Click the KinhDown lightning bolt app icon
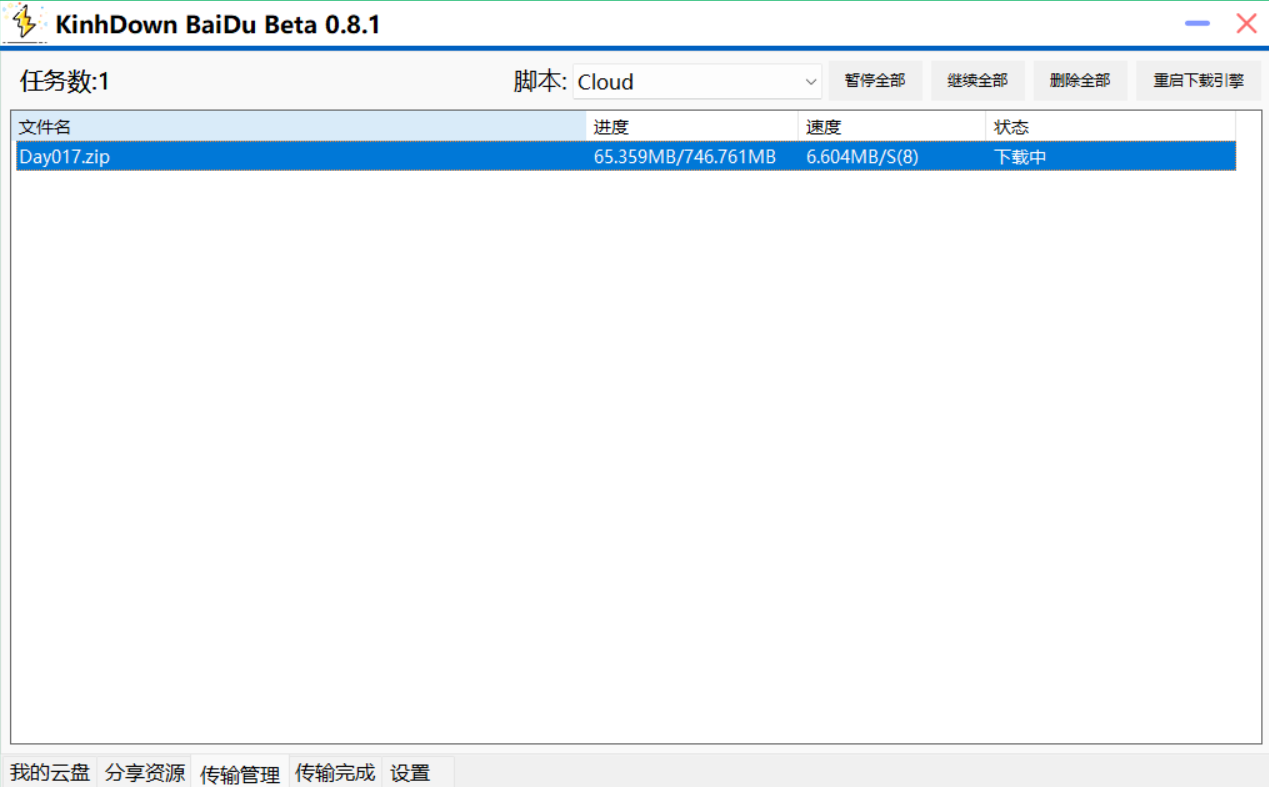 point(24,22)
